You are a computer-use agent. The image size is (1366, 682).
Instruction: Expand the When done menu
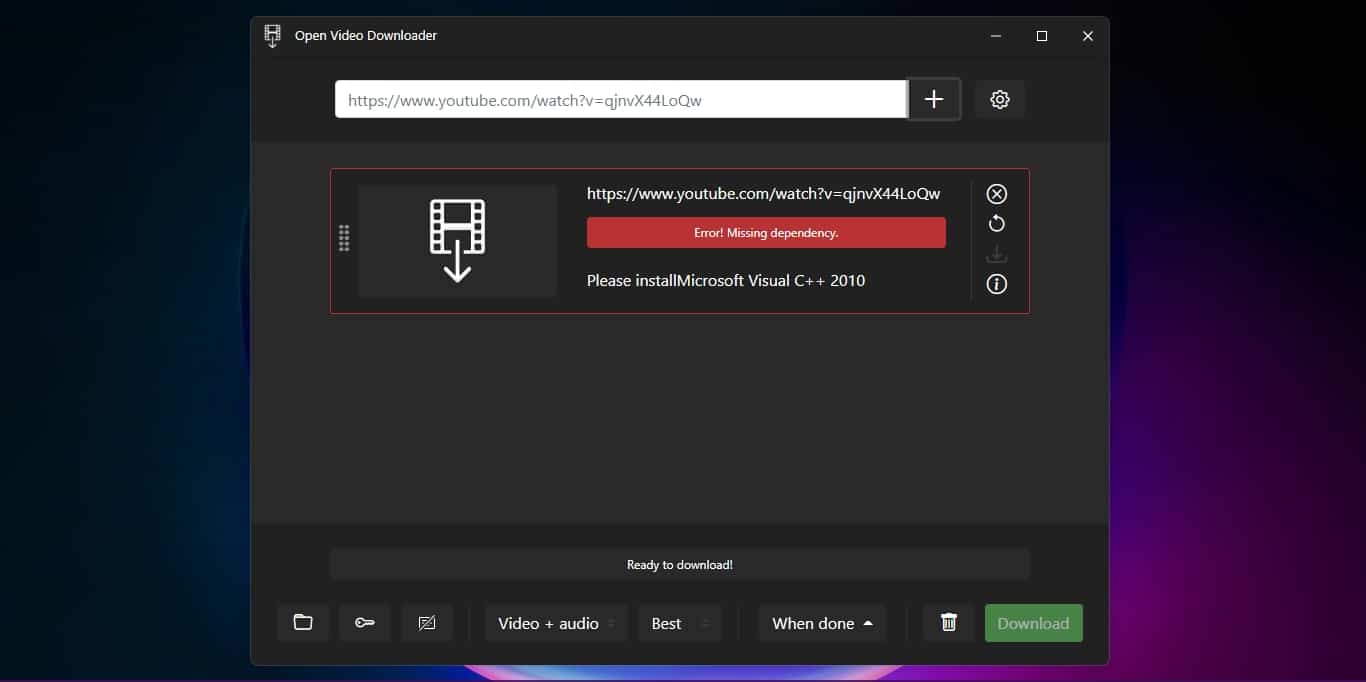822,623
